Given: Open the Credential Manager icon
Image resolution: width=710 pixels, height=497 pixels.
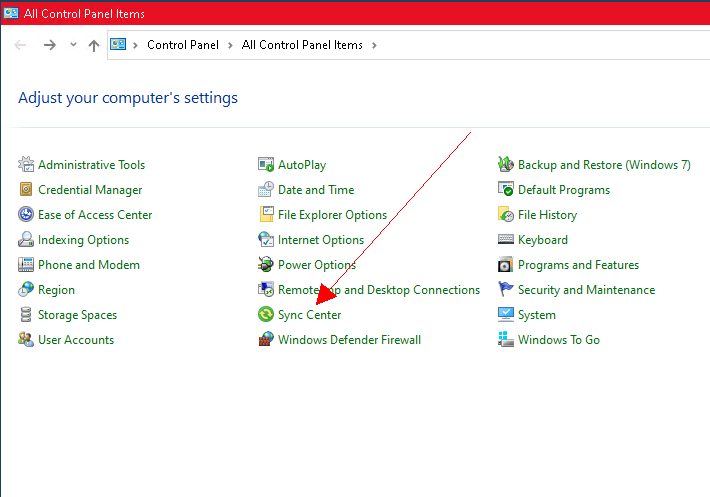Looking at the screenshot, I should click(x=26, y=190).
